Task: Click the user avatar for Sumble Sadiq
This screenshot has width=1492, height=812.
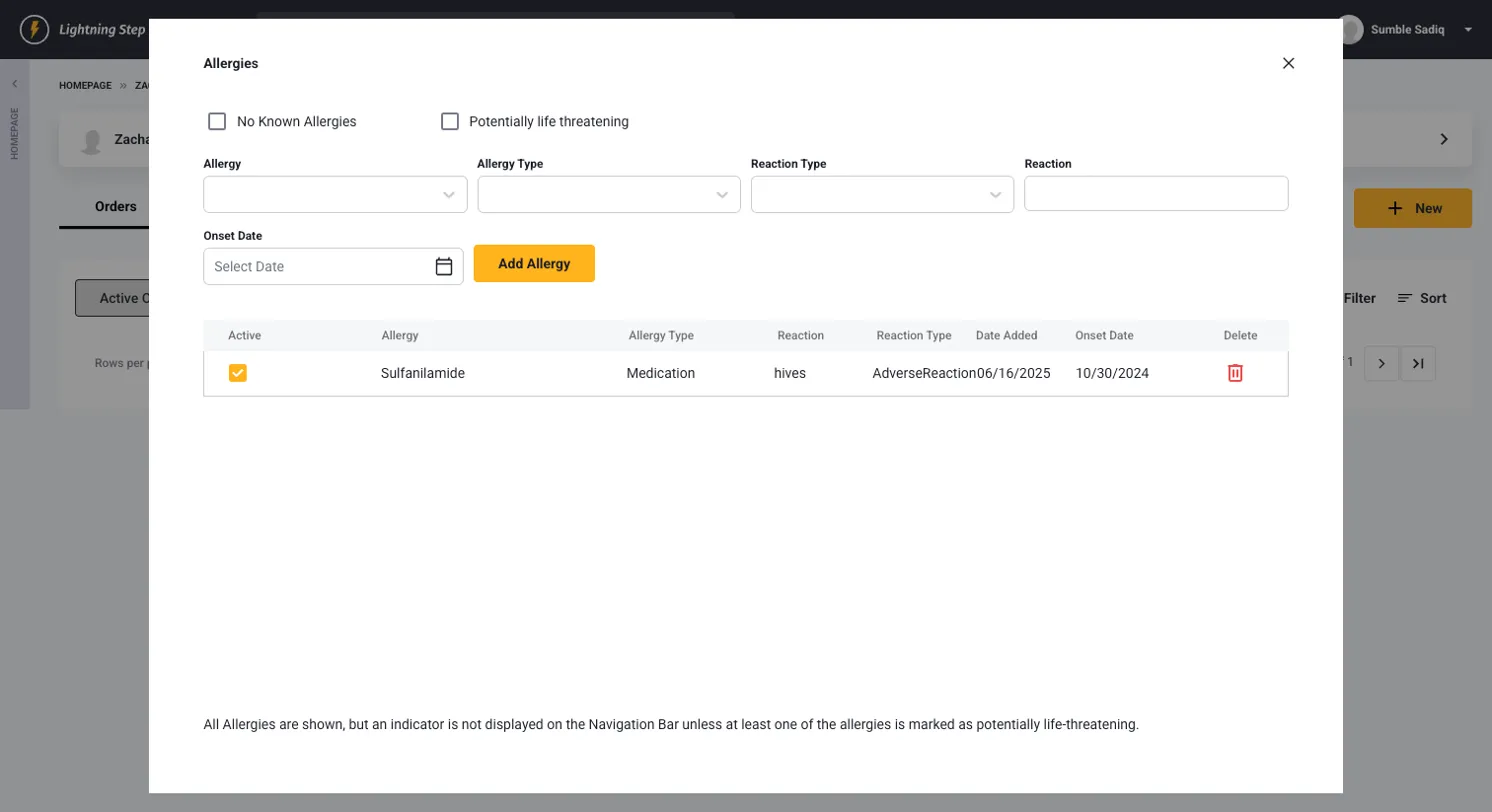Action: click(1351, 30)
